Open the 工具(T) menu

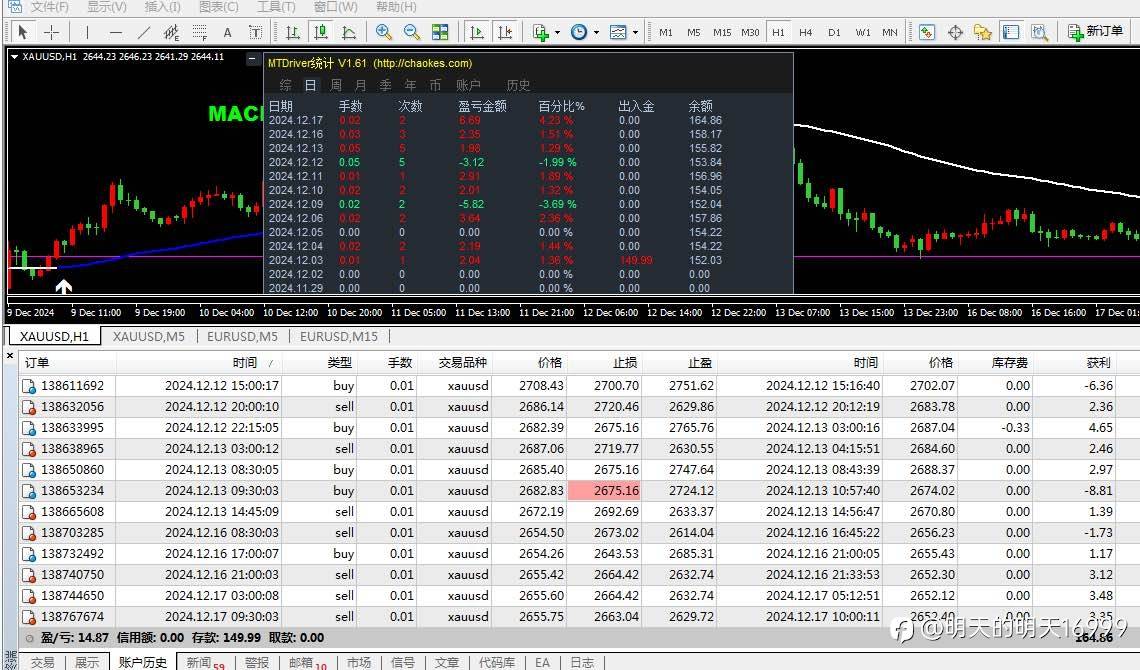point(276,7)
